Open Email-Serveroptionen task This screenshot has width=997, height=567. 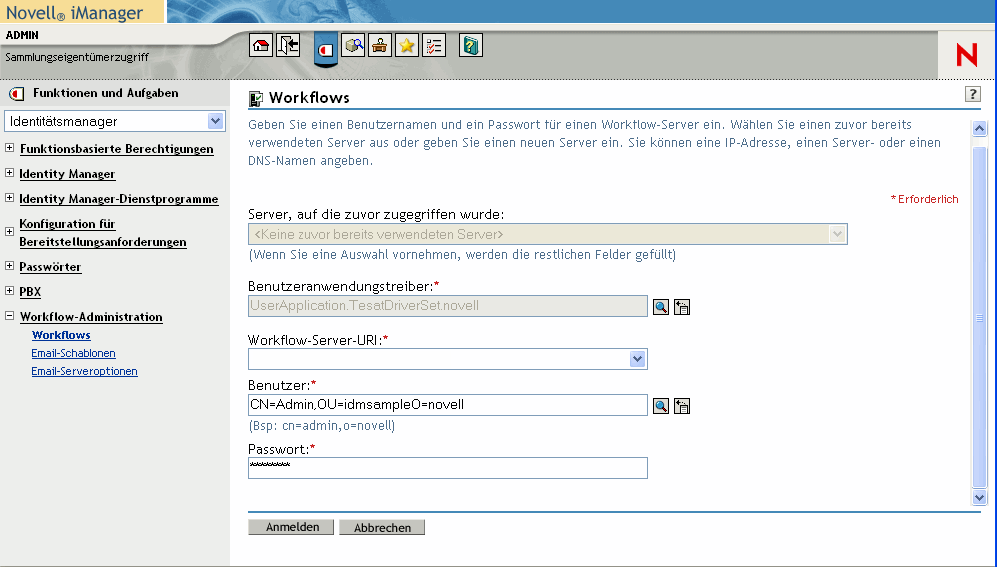(x=84, y=371)
